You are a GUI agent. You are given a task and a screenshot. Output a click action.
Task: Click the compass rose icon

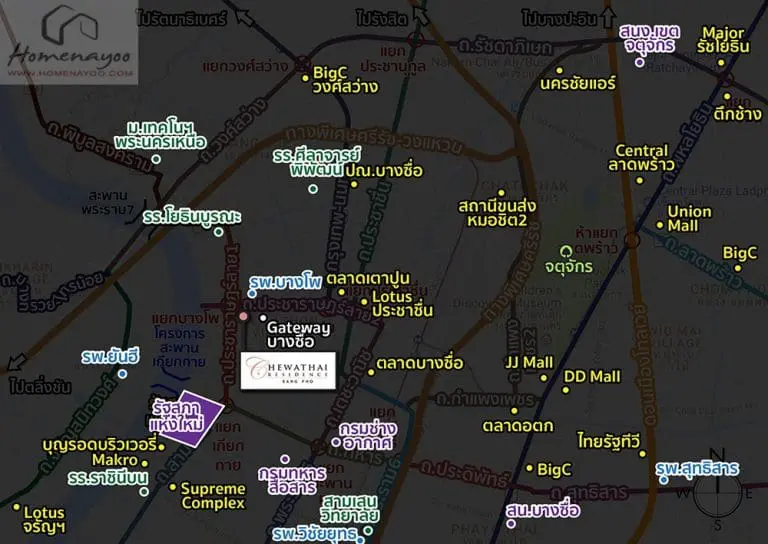point(718,492)
